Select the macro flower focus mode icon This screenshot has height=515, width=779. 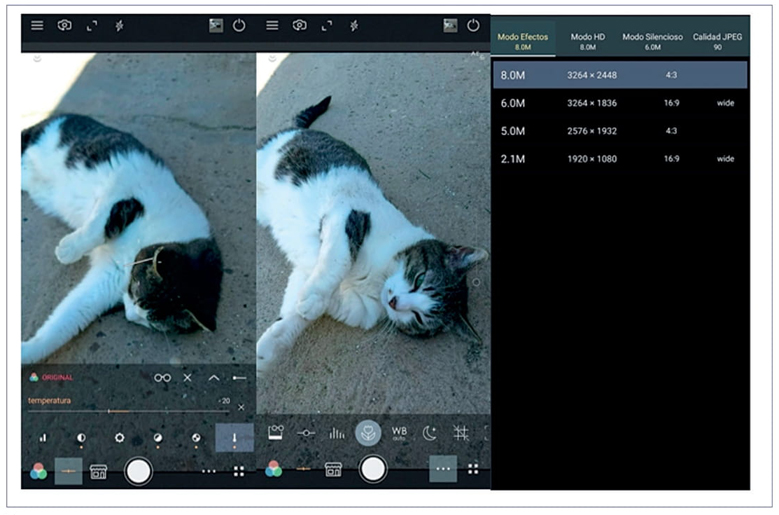pos(368,433)
